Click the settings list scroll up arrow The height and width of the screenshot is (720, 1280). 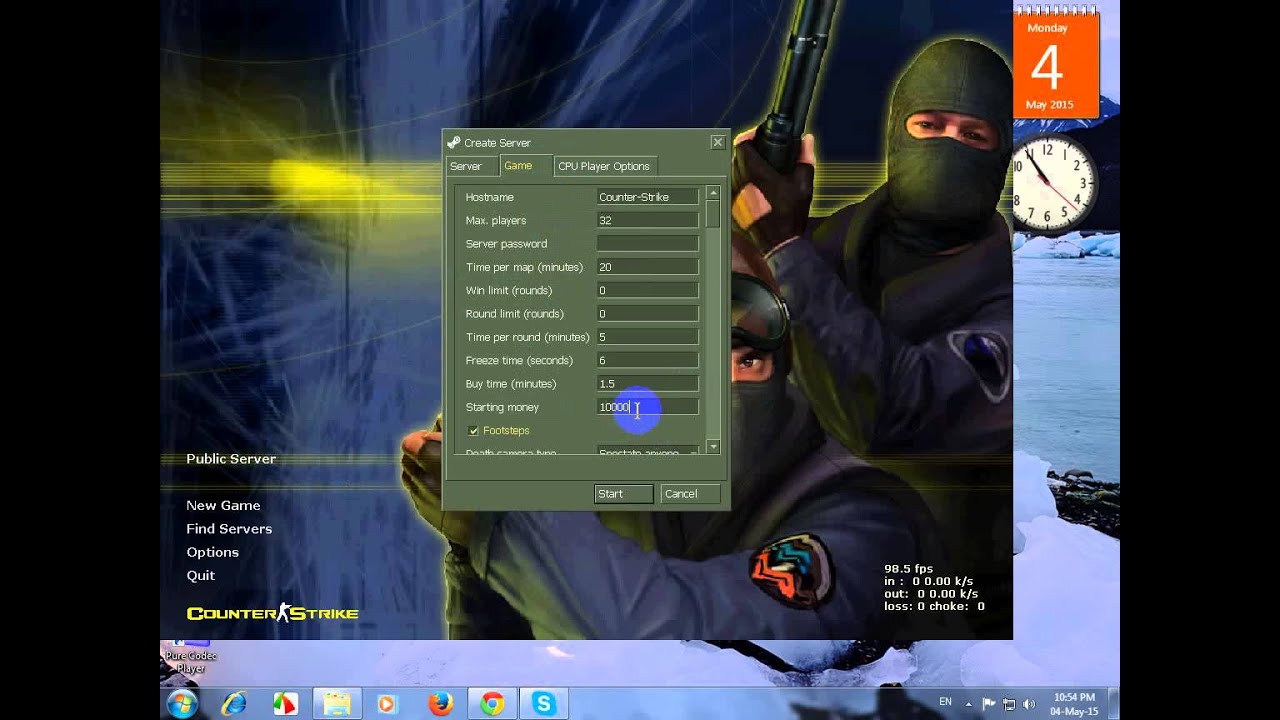tap(713, 192)
